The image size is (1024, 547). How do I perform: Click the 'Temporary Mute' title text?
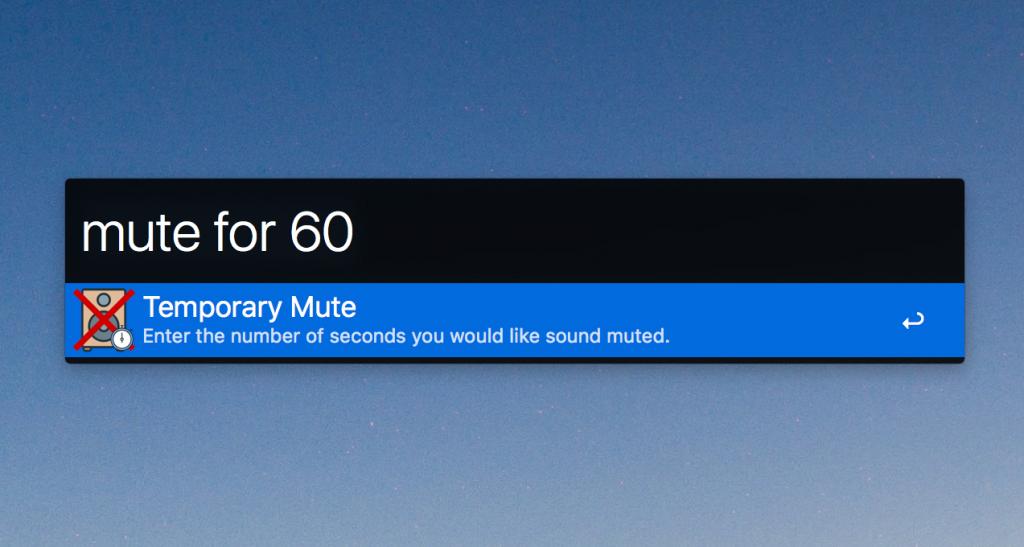tap(249, 307)
